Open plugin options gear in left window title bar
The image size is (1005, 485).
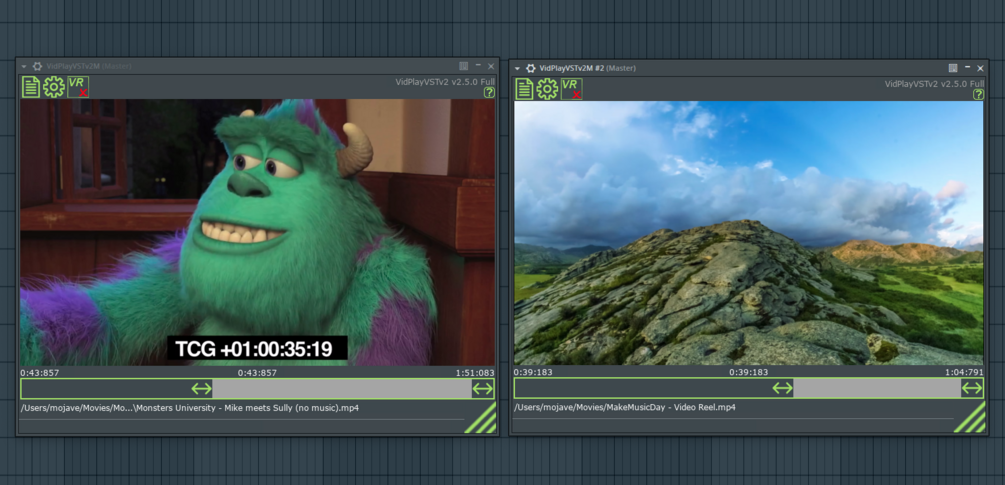(x=37, y=66)
